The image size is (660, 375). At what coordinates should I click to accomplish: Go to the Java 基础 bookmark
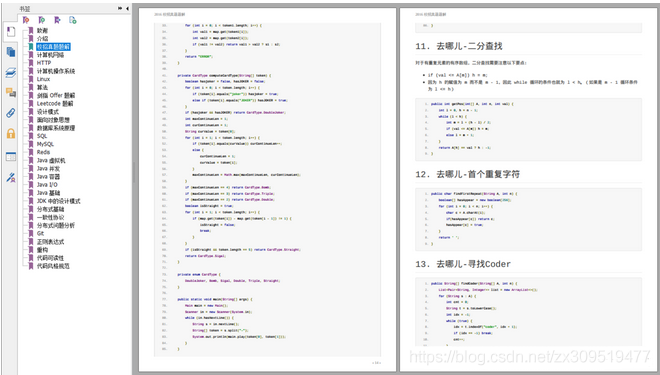coord(48,193)
